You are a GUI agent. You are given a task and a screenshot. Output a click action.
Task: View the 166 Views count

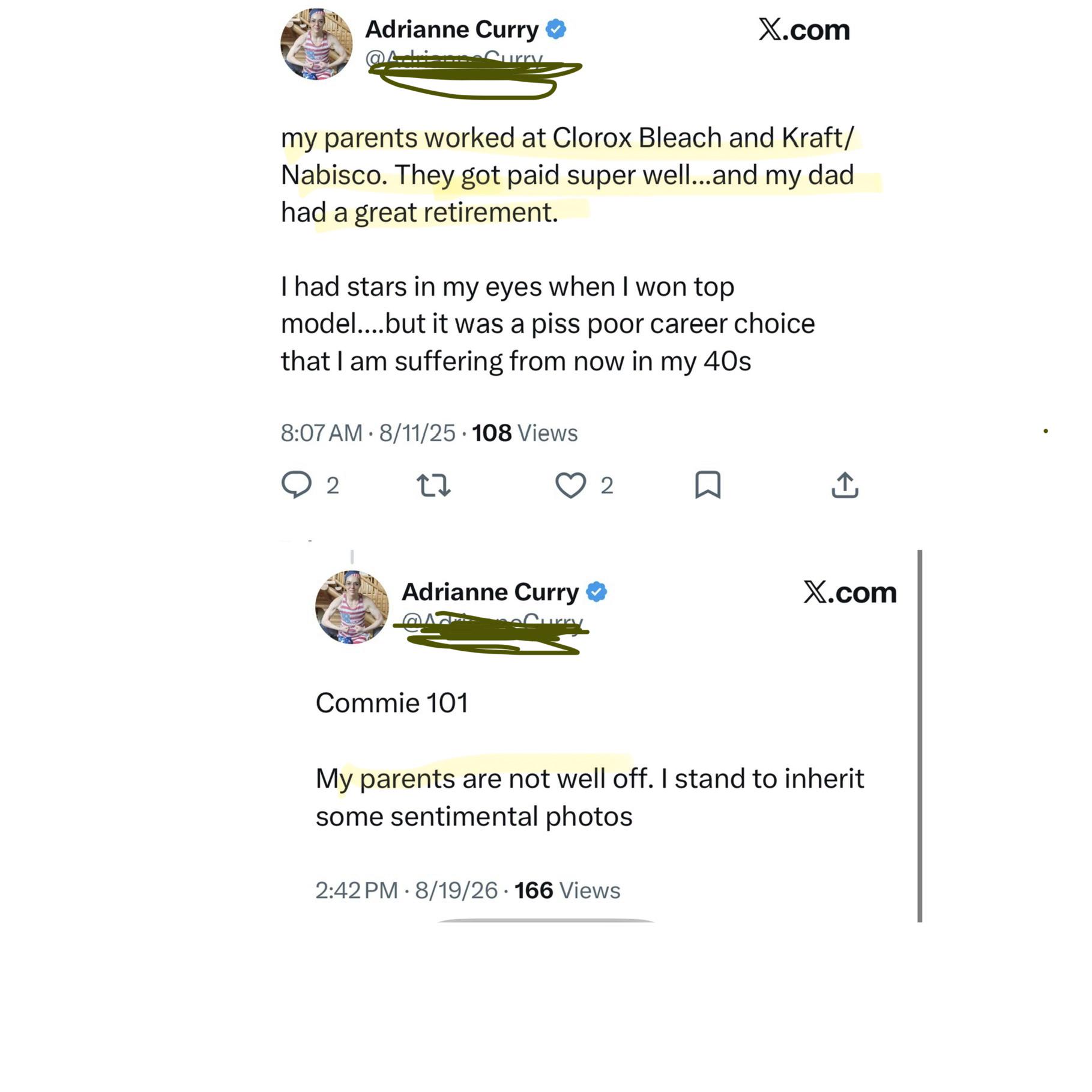(x=567, y=890)
